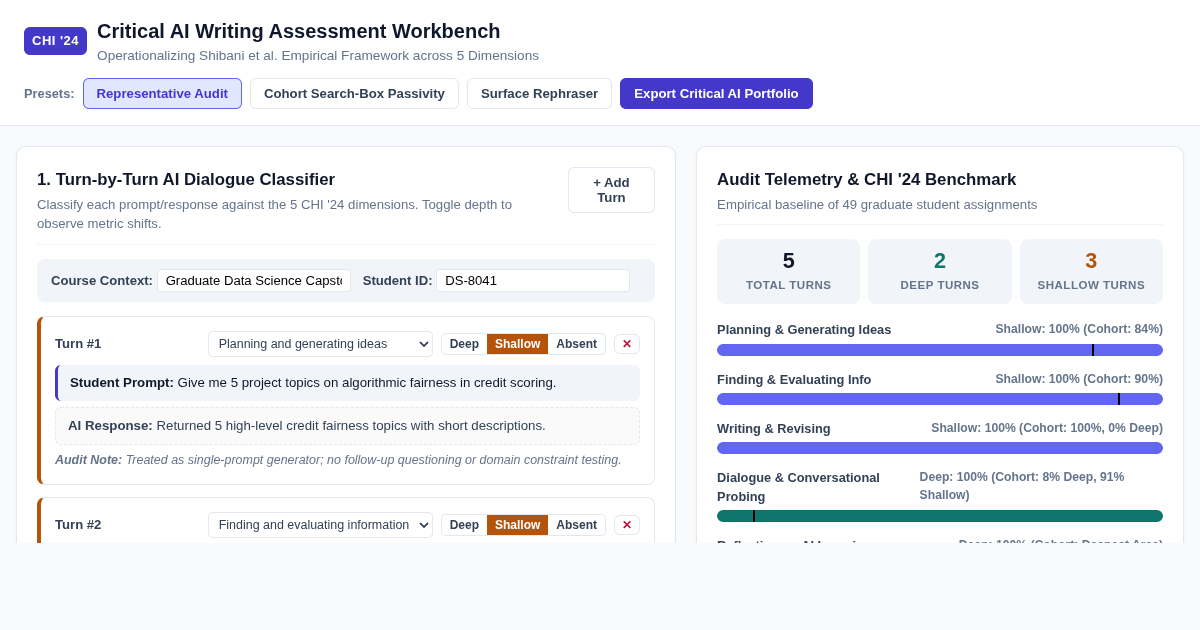This screenshot has width=1200, height=630.
Task: Click Writing & Revising progress bar
Action: [940, 448]
